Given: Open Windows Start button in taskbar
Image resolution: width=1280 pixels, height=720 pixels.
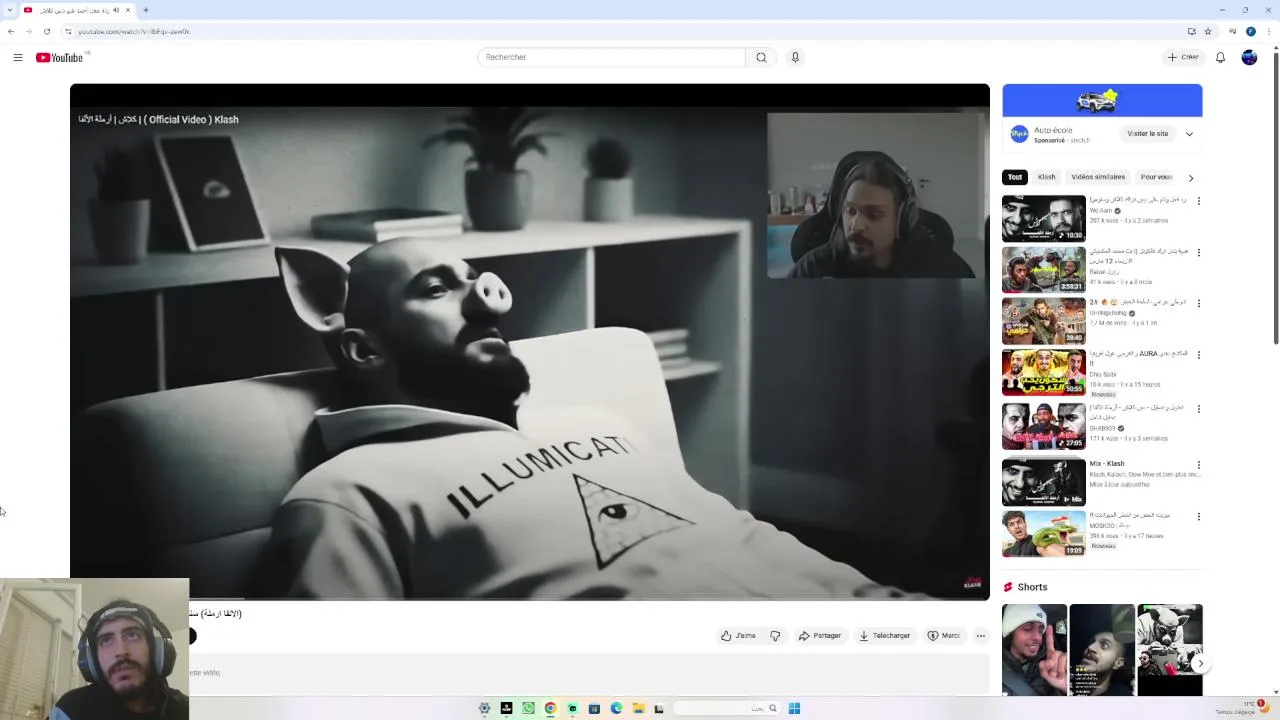Looking at the screenshot, I should pyautogui.click(x=794, y=708).
